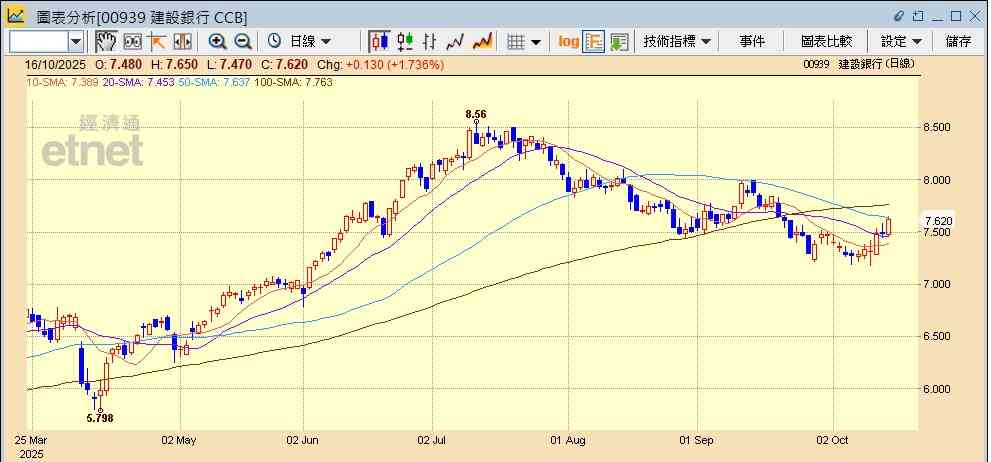Select the orange arrow pointer tool
Viewport: 991px width, 462px height.
[x=157, y=41]
